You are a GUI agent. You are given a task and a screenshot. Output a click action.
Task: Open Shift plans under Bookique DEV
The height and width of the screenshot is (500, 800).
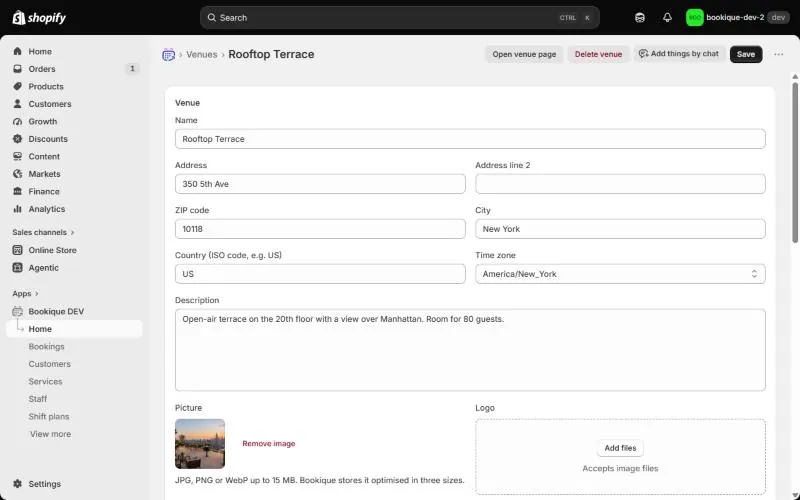pos(49,416)
